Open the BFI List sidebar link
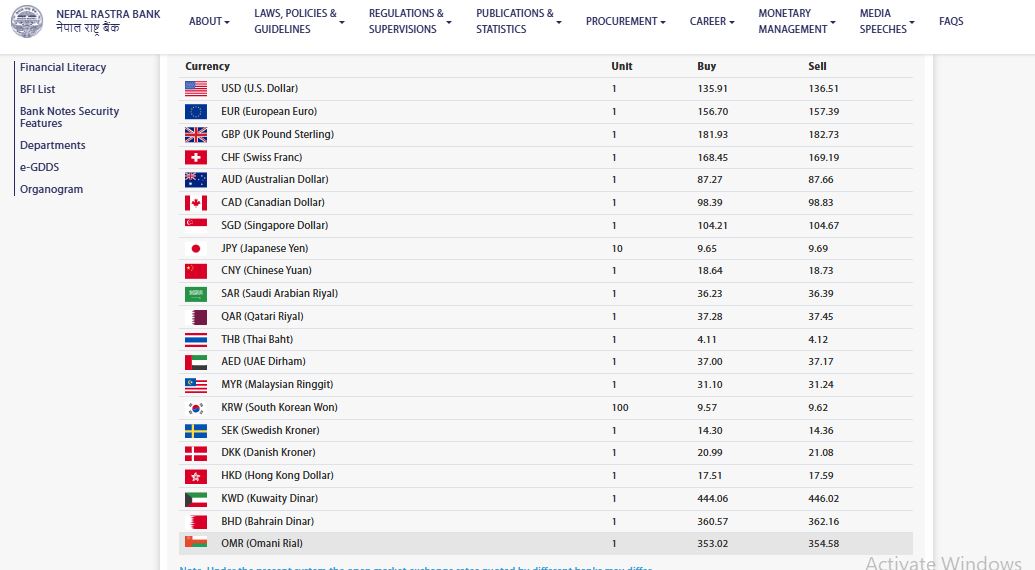The image size is (1035, 570). pos(38,89)
